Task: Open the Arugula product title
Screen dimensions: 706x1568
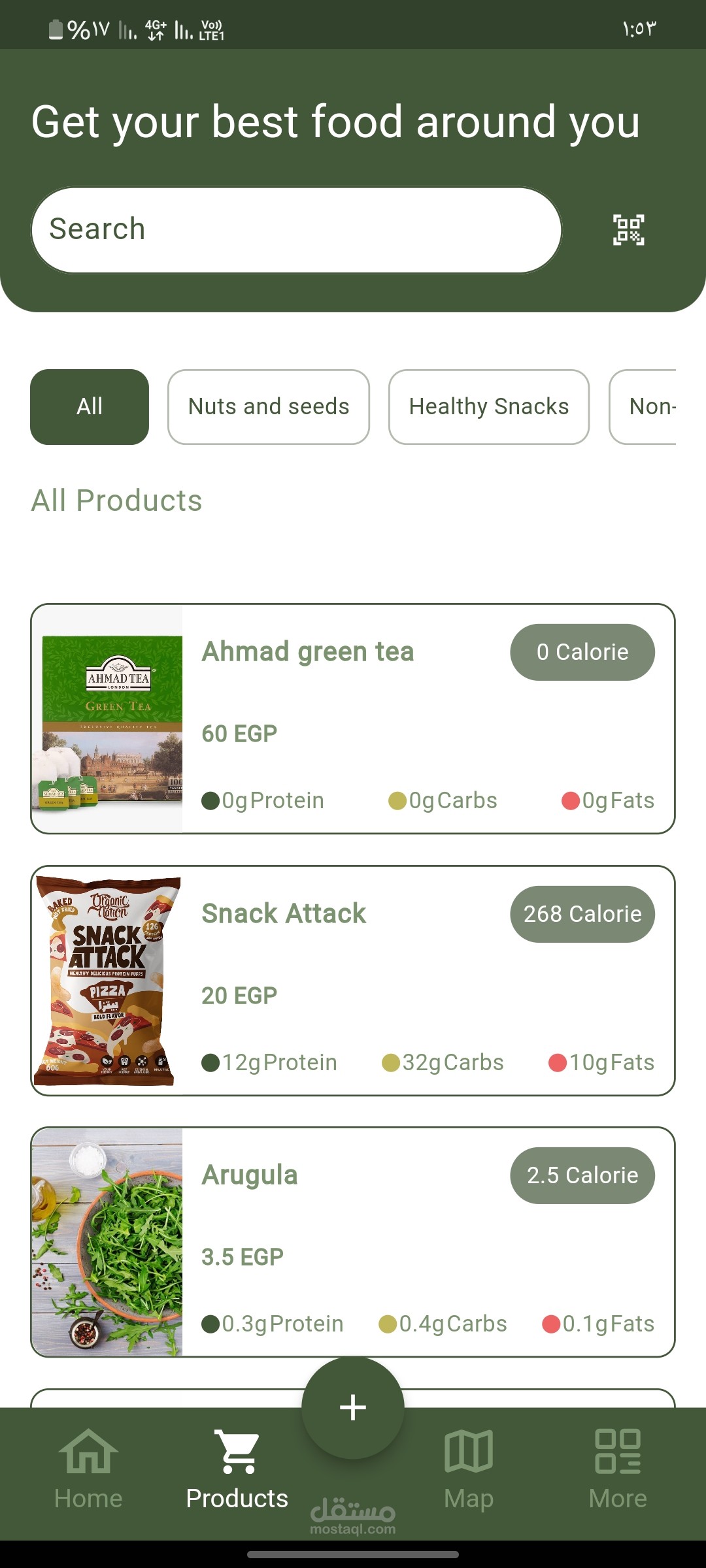Action: point(250,1175)
